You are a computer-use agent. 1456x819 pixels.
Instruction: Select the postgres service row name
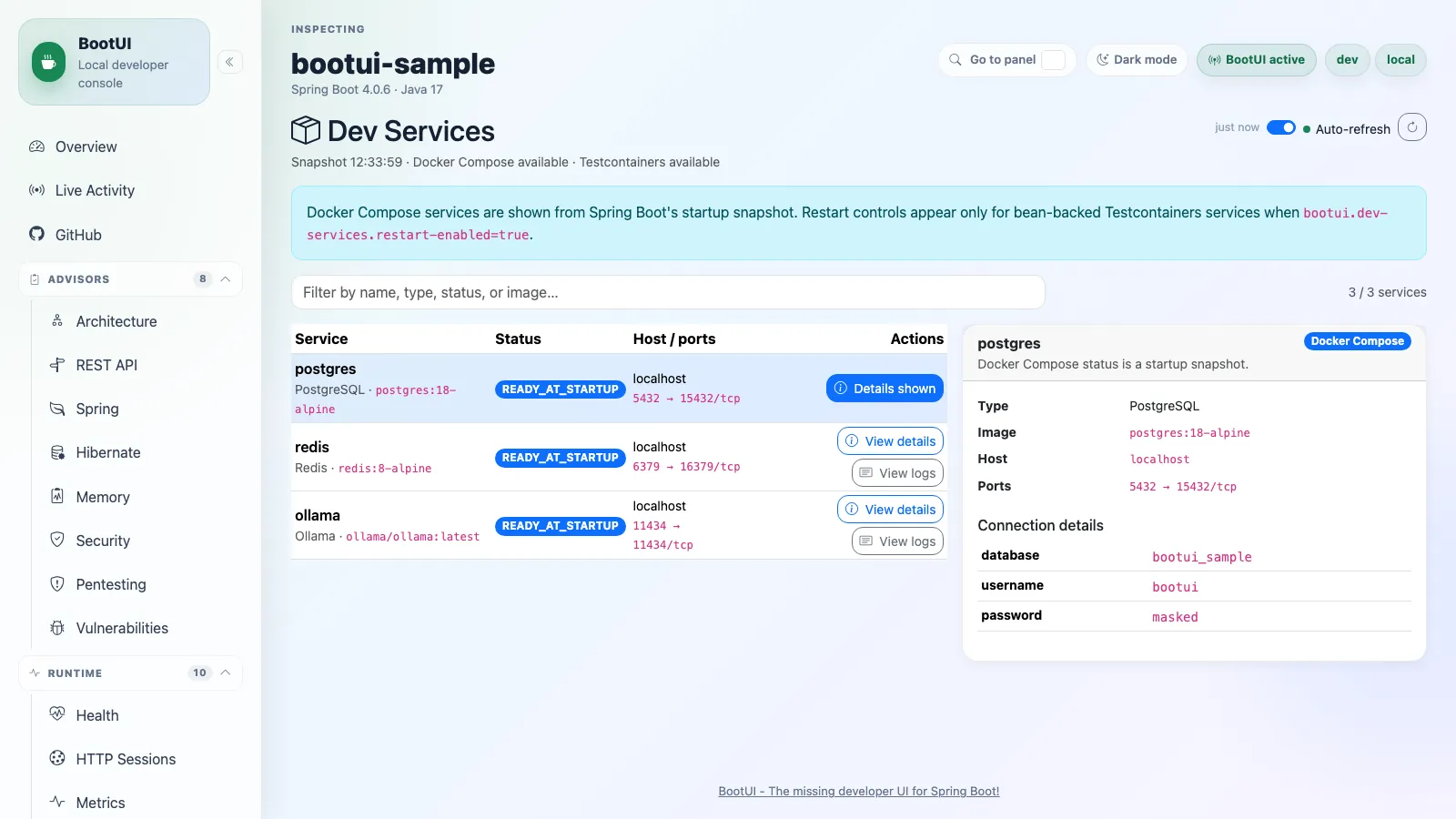(325, 369)
